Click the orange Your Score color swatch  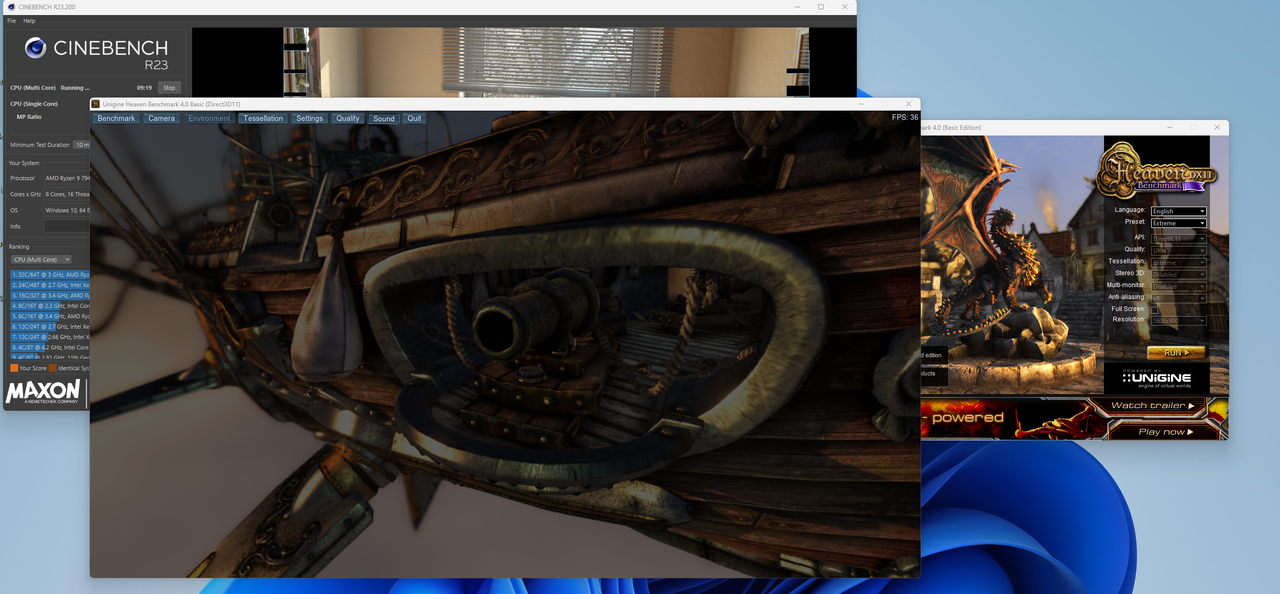(x=14, y=368)
